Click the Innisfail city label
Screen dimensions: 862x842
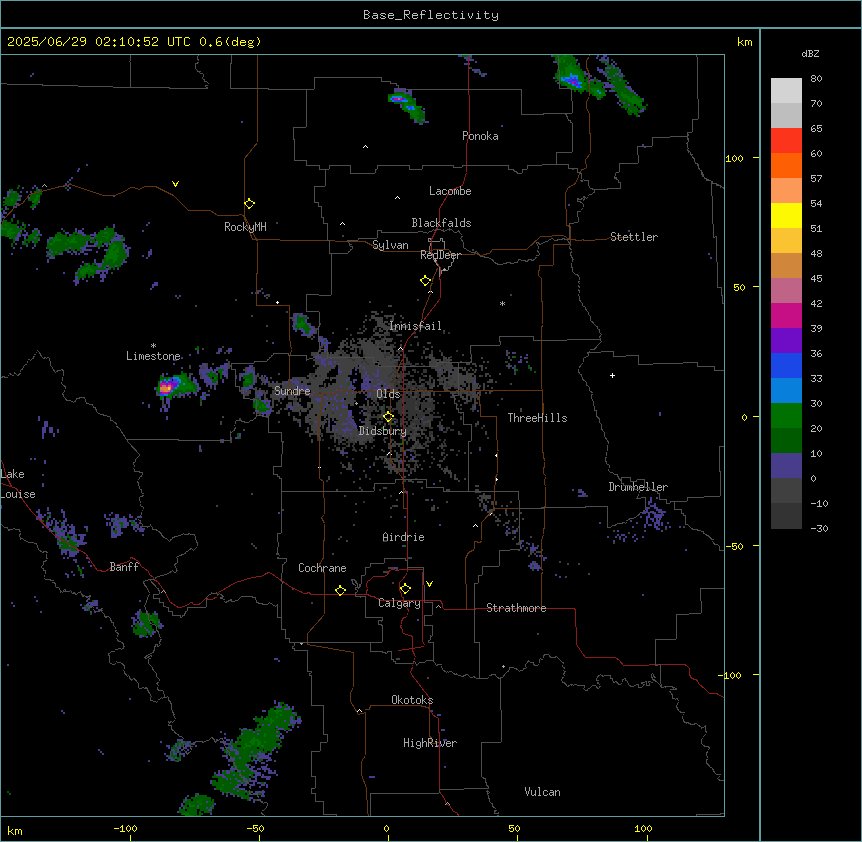pos(416,326)
